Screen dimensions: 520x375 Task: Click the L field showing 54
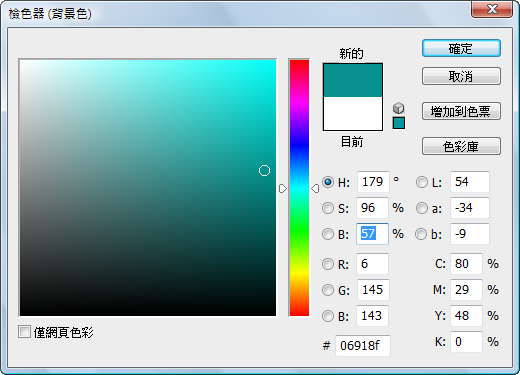click(x=470, y=182)
